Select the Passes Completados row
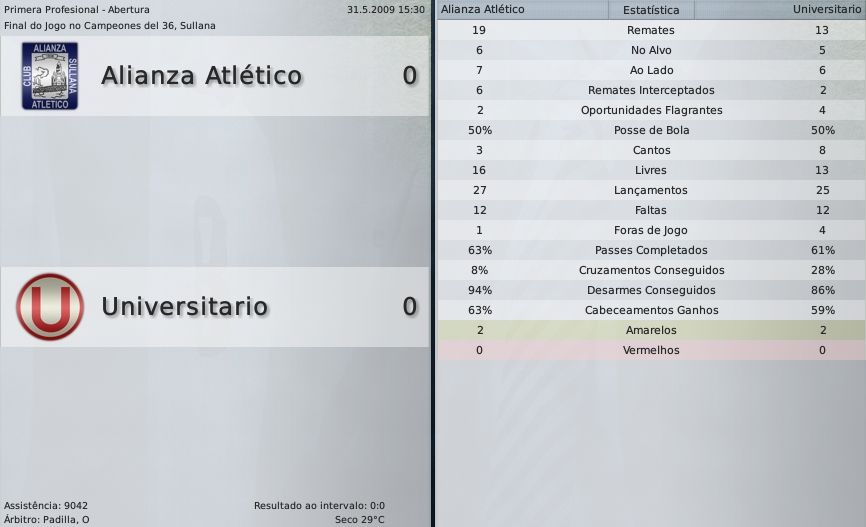 point(650,250)
